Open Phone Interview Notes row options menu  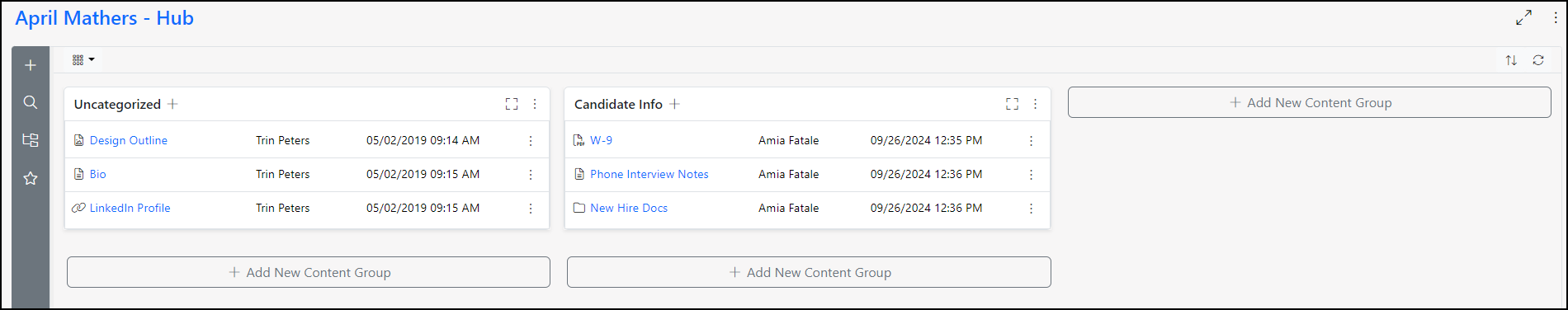tap(1031, 175)
